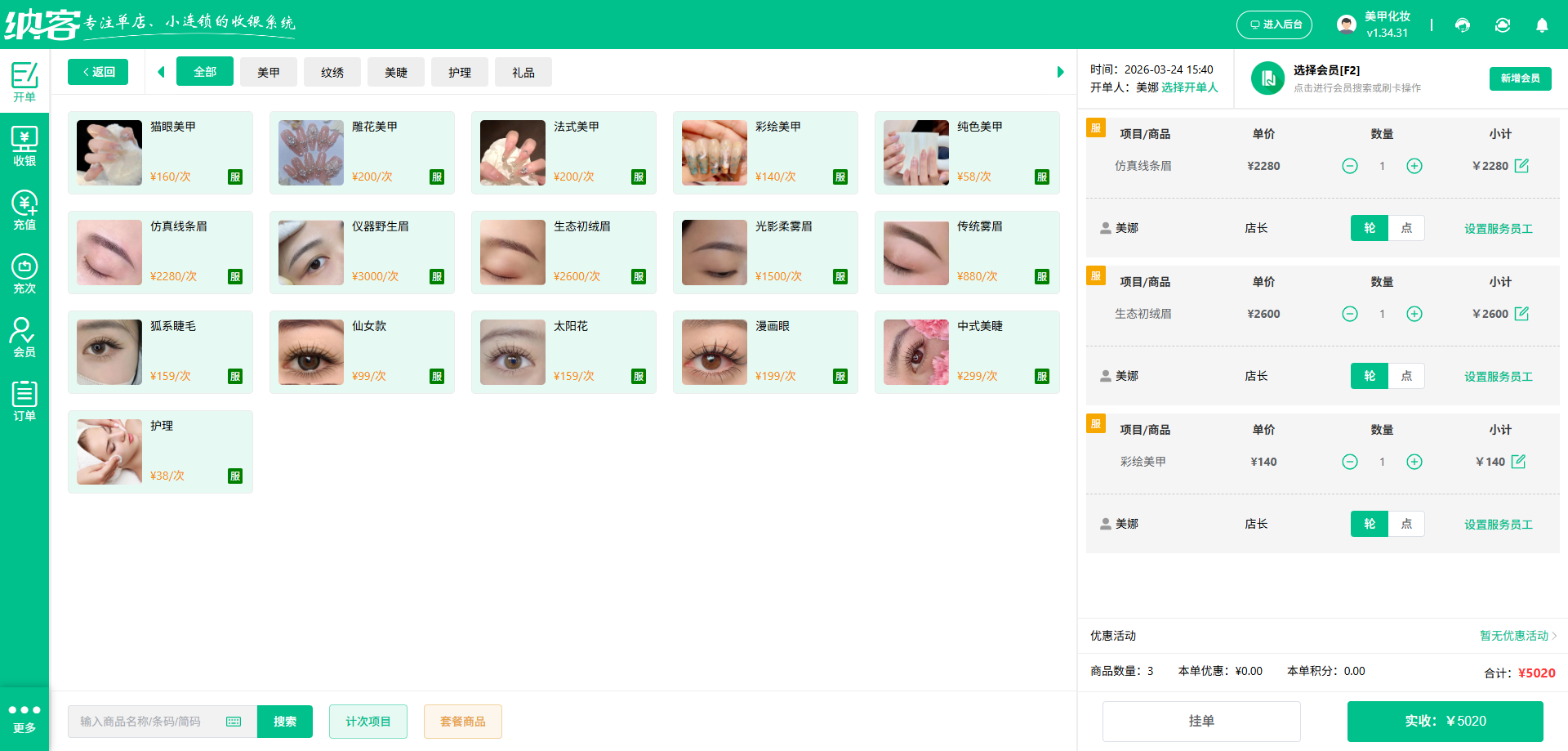
Task: Switch to the 美甲 category tab
Action: coord(269,72)
